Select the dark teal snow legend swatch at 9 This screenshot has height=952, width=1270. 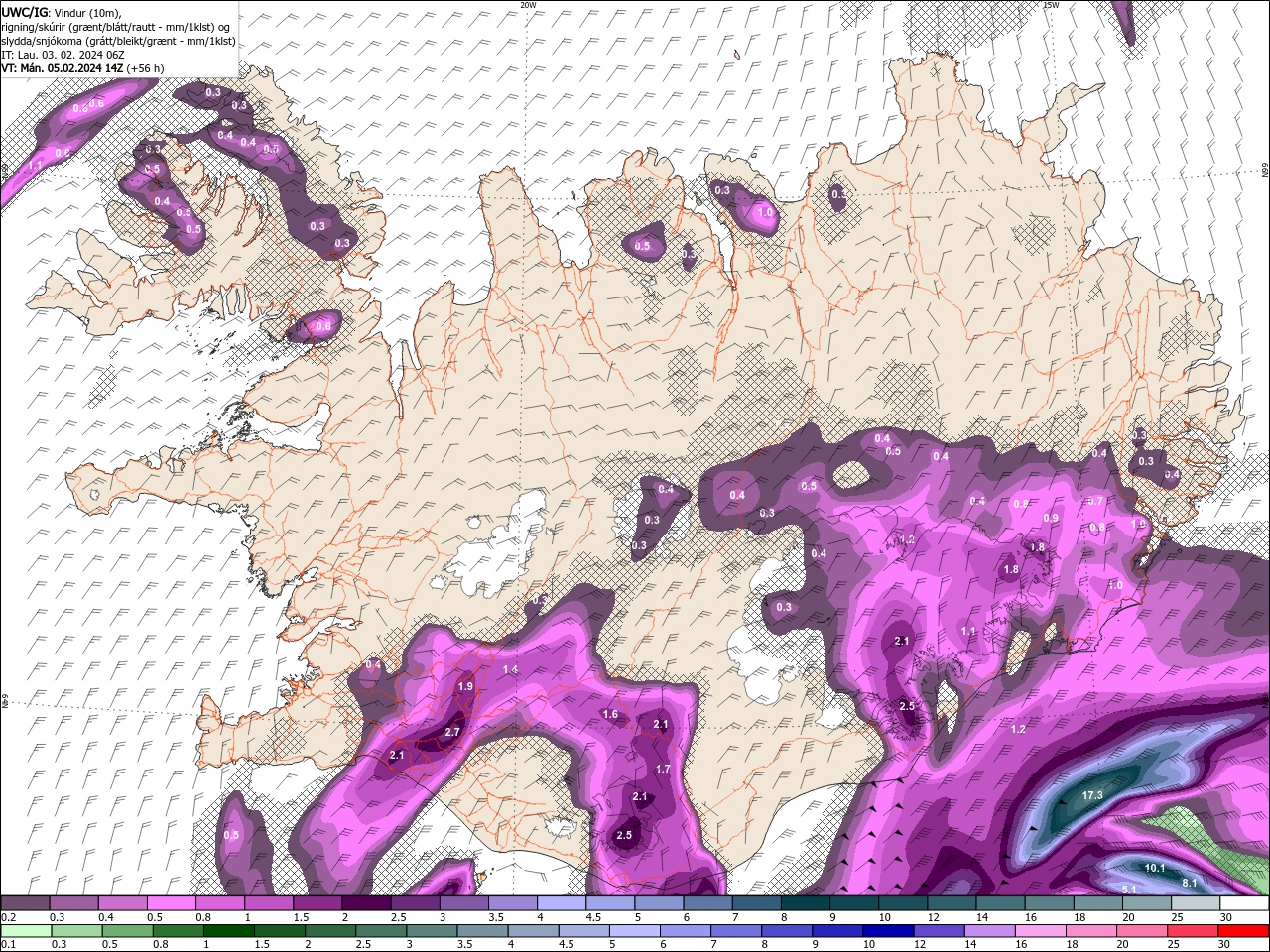point(853,902)
